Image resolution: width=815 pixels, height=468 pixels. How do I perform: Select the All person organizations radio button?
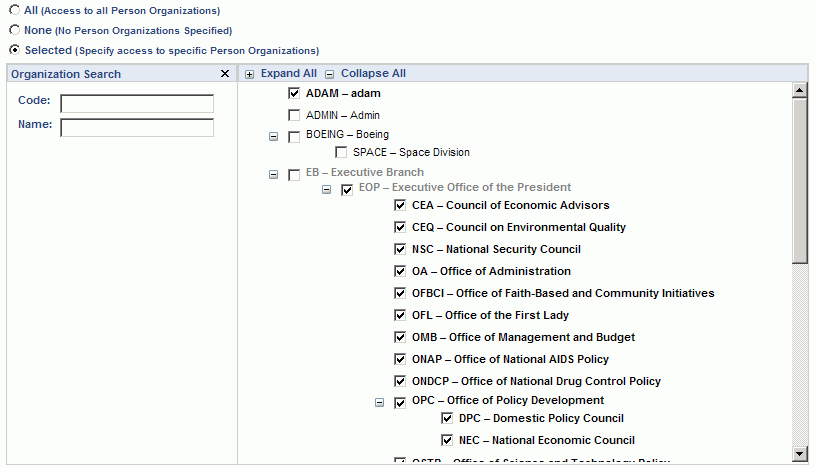(x=15, y=10)
